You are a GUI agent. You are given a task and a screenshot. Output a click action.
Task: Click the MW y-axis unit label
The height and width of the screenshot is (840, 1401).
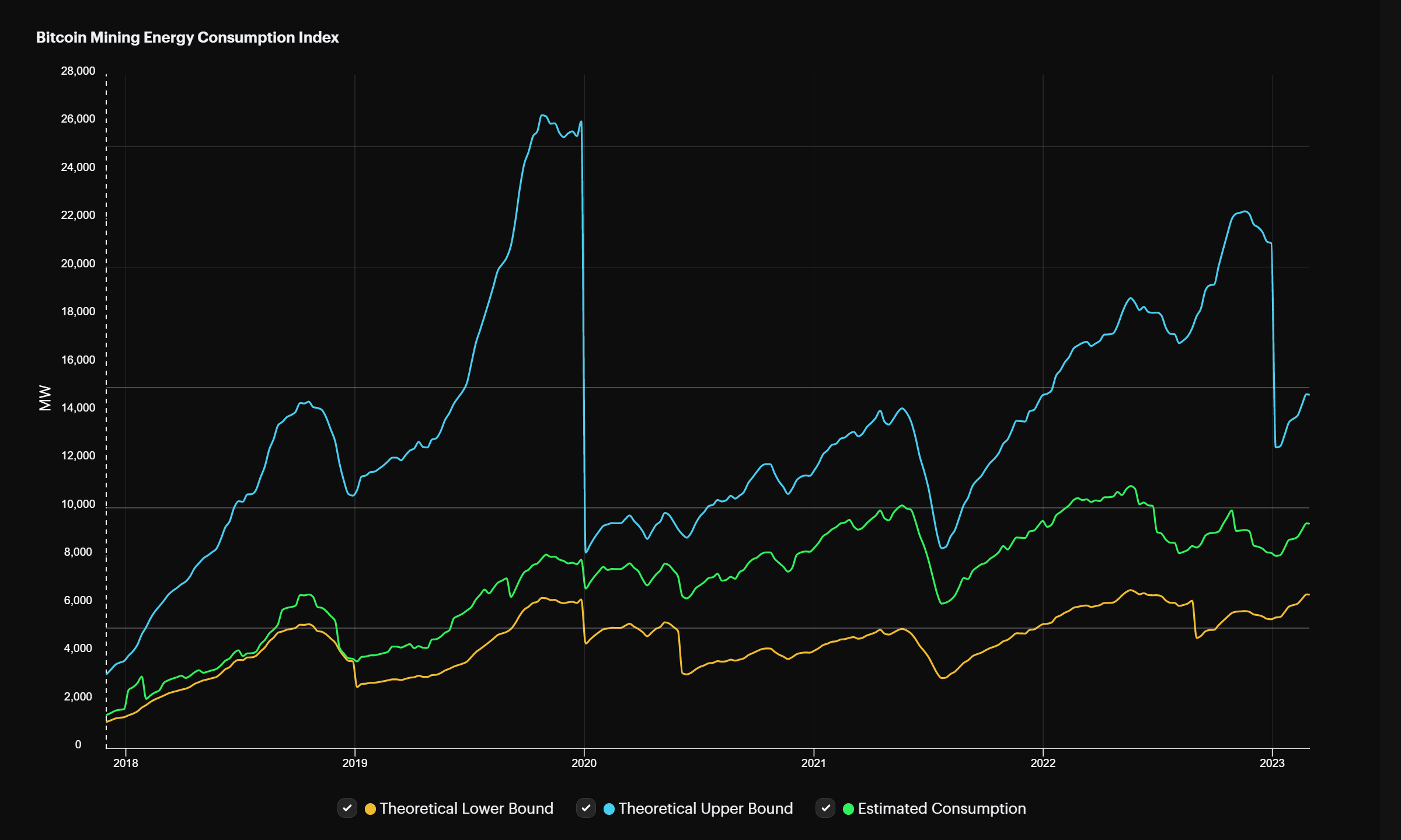pos(45,398)
